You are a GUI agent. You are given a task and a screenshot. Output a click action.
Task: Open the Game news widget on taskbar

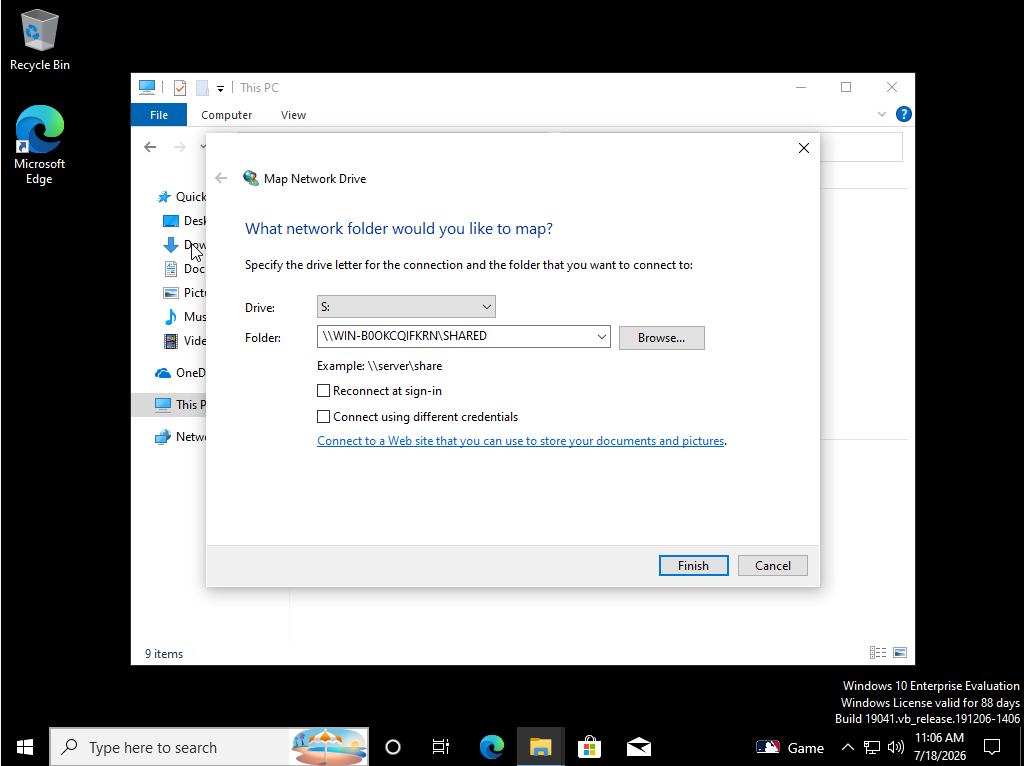click(x=790, y=748)
